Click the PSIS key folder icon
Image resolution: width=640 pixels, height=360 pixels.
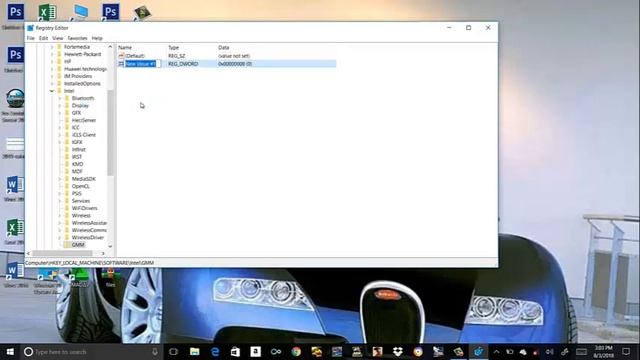(67, 194)
